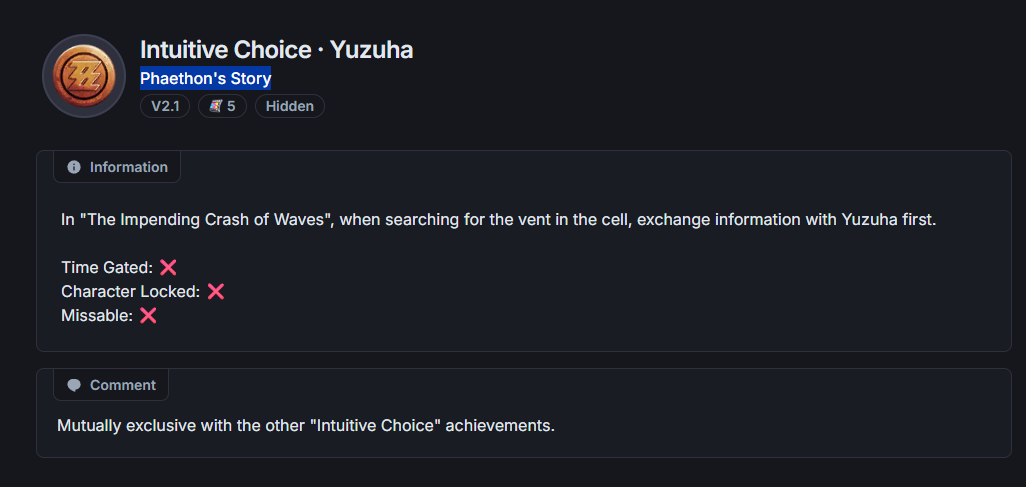Open the Phaethon's Story category link
This screenshot has width=1026, height=487.
(x=205, y=78)
